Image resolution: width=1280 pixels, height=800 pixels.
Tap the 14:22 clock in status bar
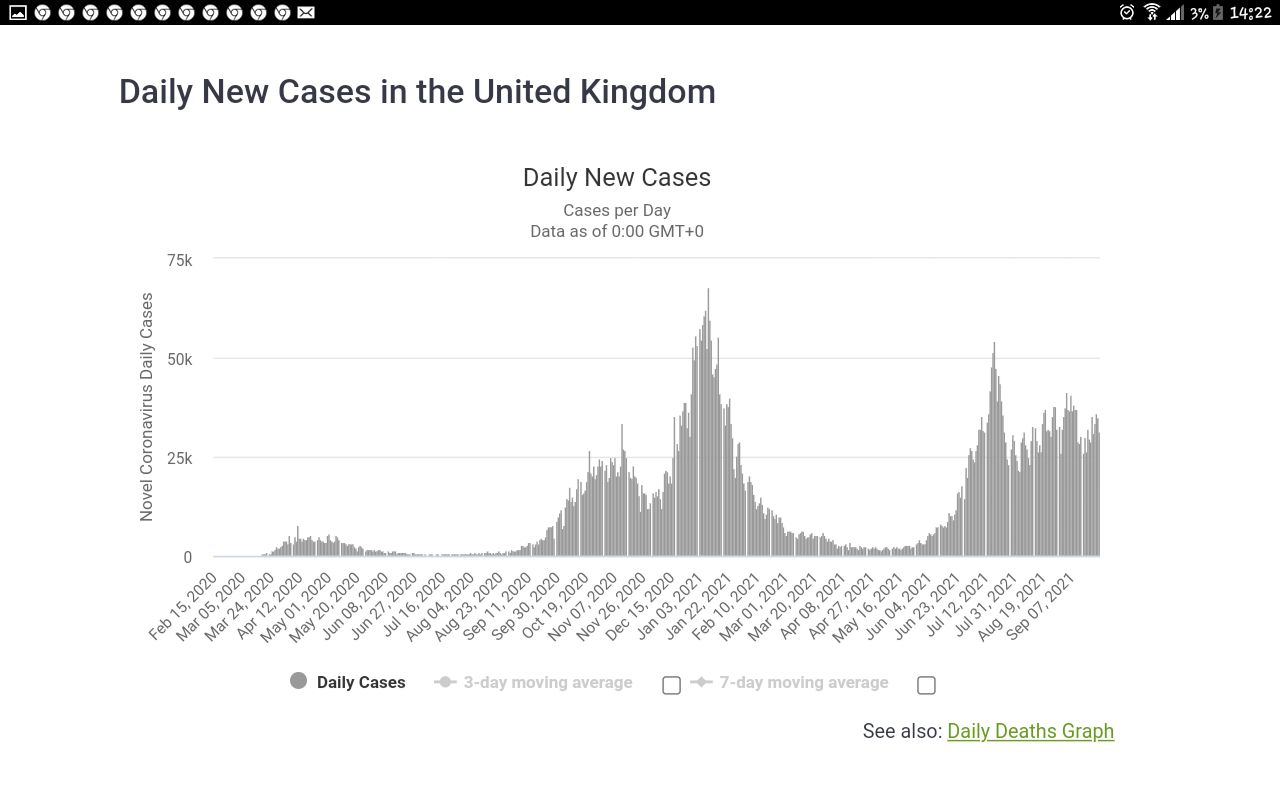tap(1250, 12)
